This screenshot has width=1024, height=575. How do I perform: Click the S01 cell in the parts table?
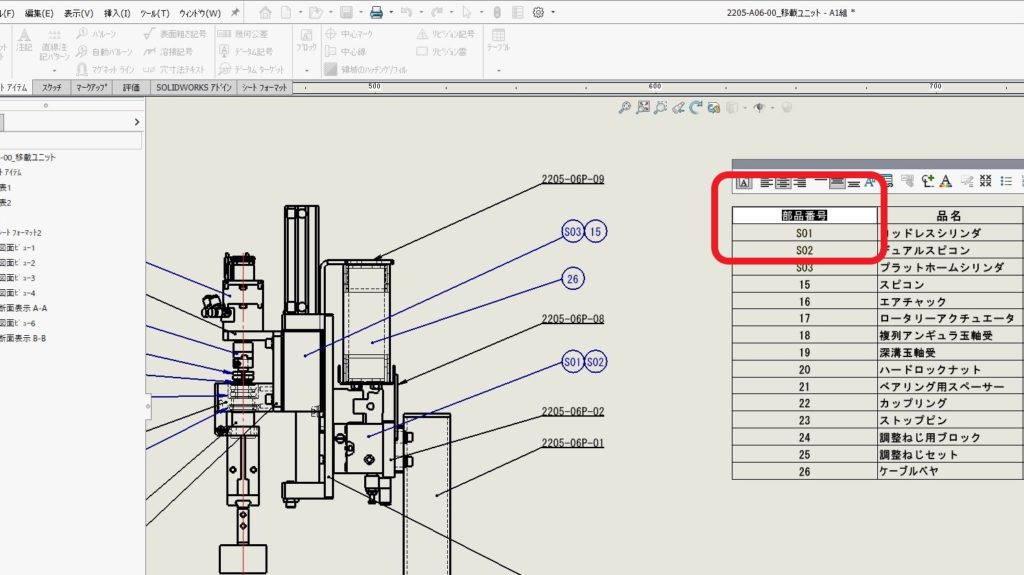804,233
